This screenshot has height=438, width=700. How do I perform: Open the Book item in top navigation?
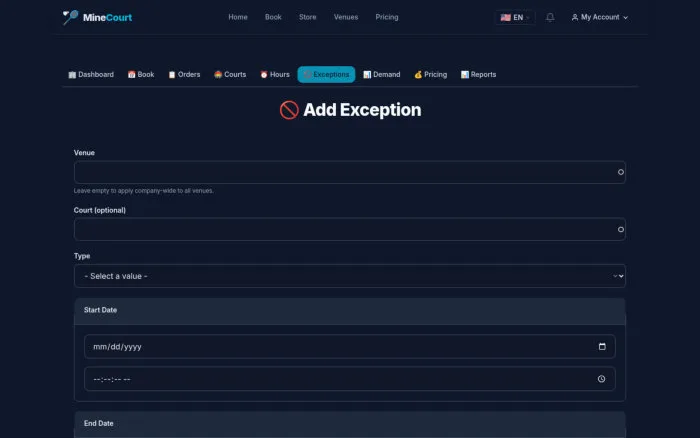tap(273, 17)
